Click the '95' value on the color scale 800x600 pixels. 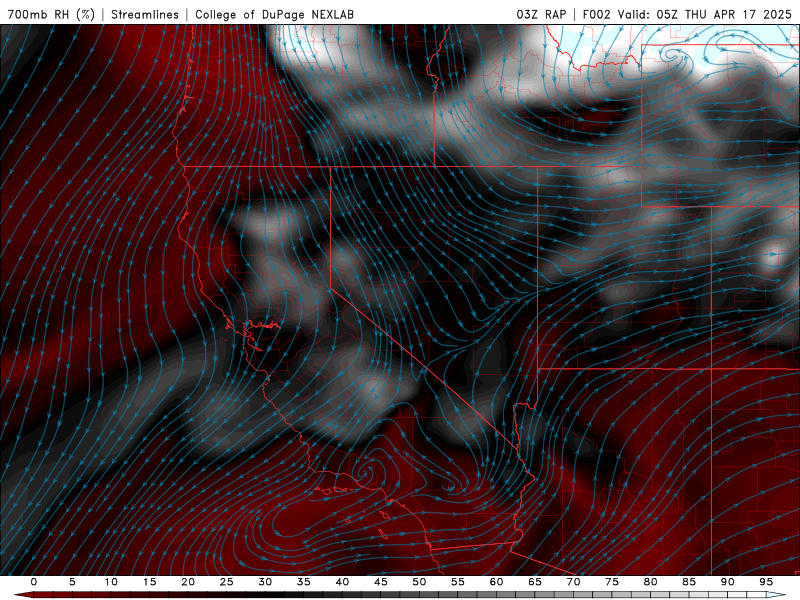[x=766, y=582]
